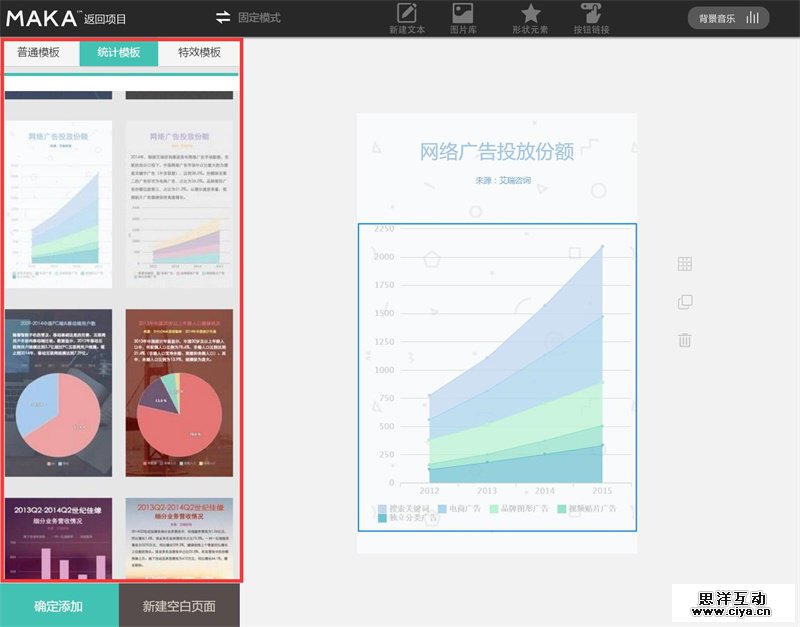This screenshot has width=800, height=627.
Task: Toggle the 固定模式 fixed mode switch
Action: (x=224, y=18)
